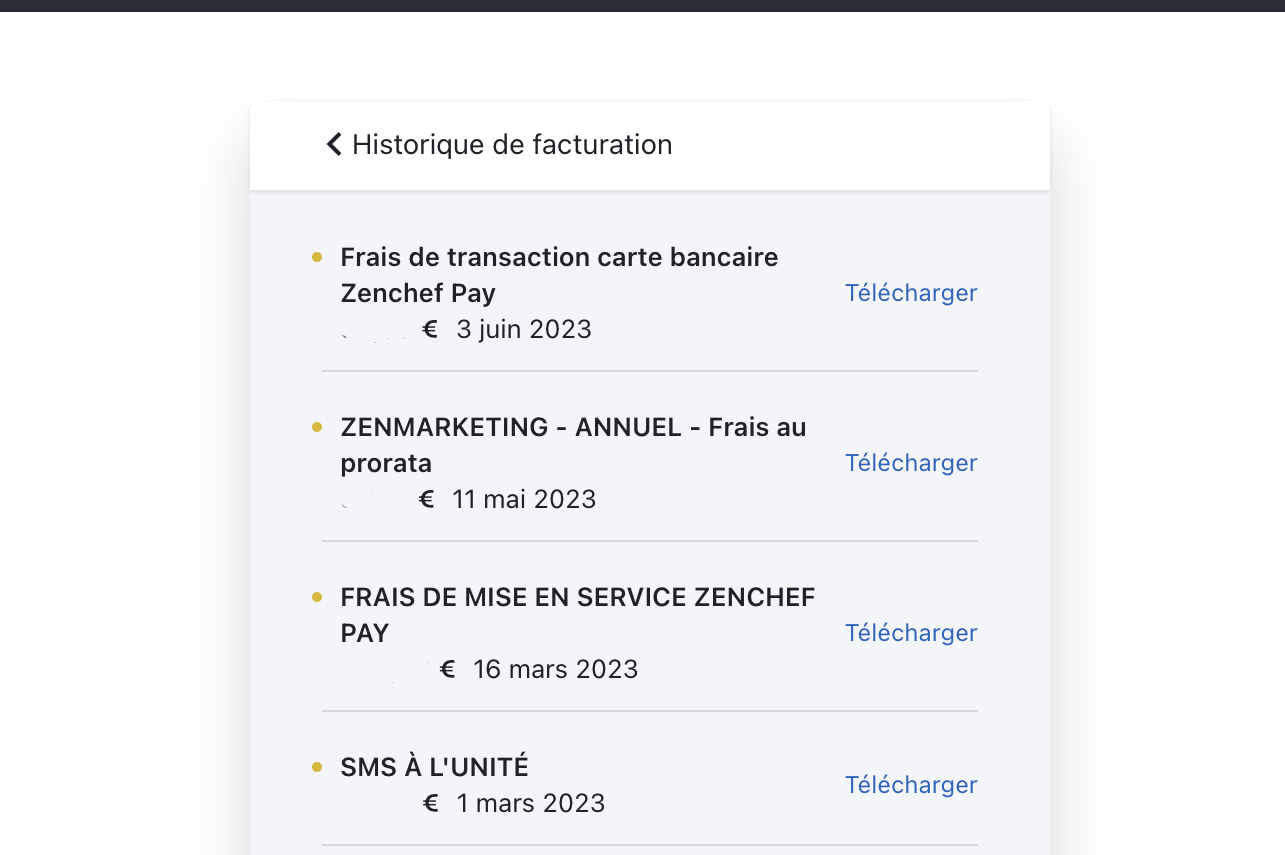1285x855 pixels.
Task: Click the yellow dot beside Frais de transaction
Action: click(x=317, y=257)
